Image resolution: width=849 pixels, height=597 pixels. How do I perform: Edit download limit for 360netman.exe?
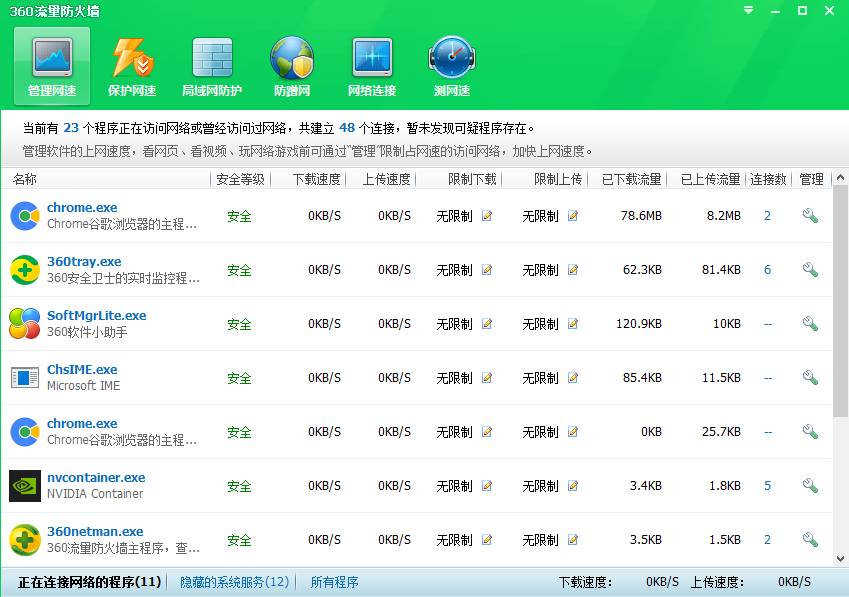point(487,540)
